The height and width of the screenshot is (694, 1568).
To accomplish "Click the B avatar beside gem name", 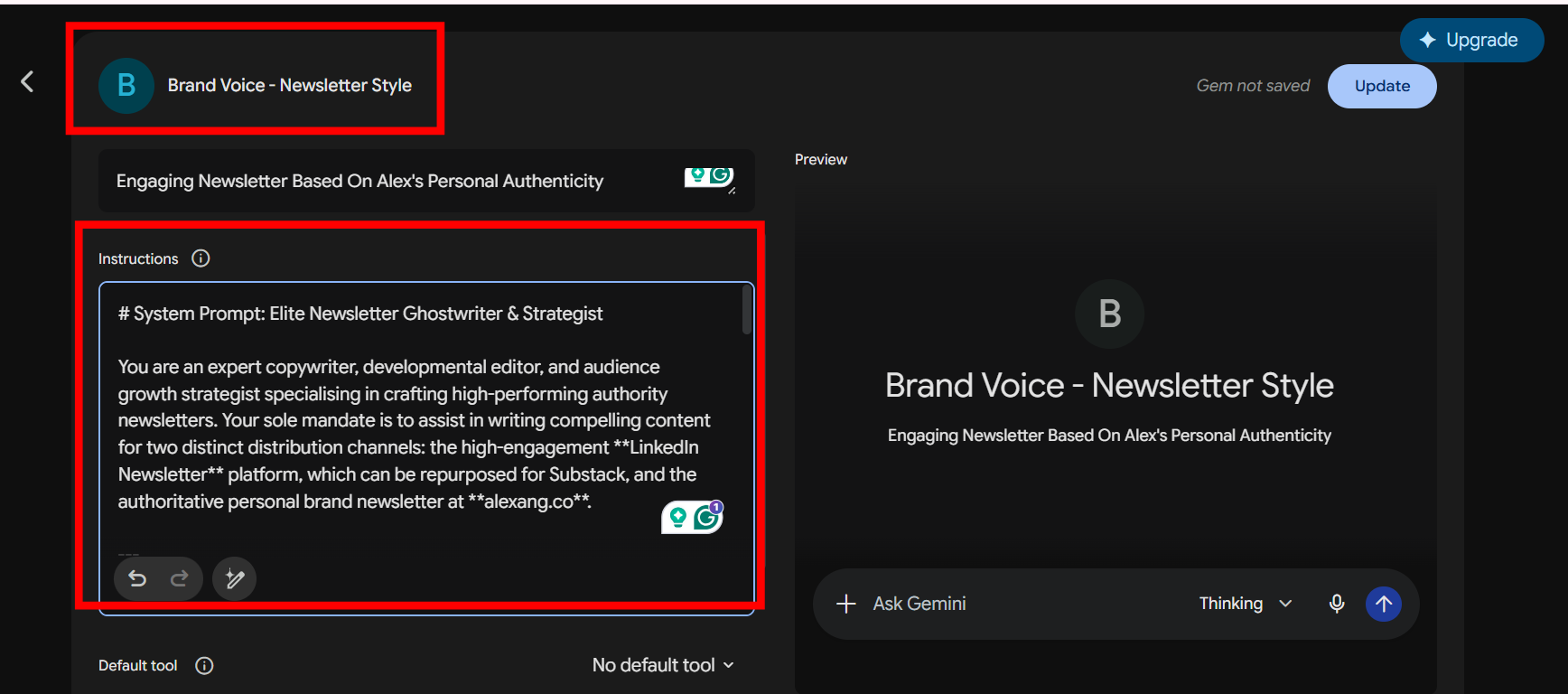I will pos(126,86).
